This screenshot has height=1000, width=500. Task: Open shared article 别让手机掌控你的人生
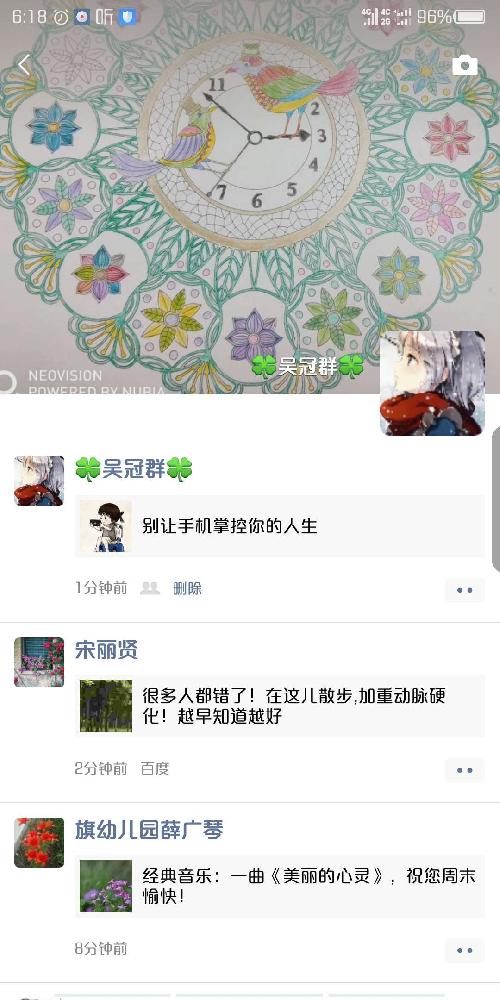(279, 526)
